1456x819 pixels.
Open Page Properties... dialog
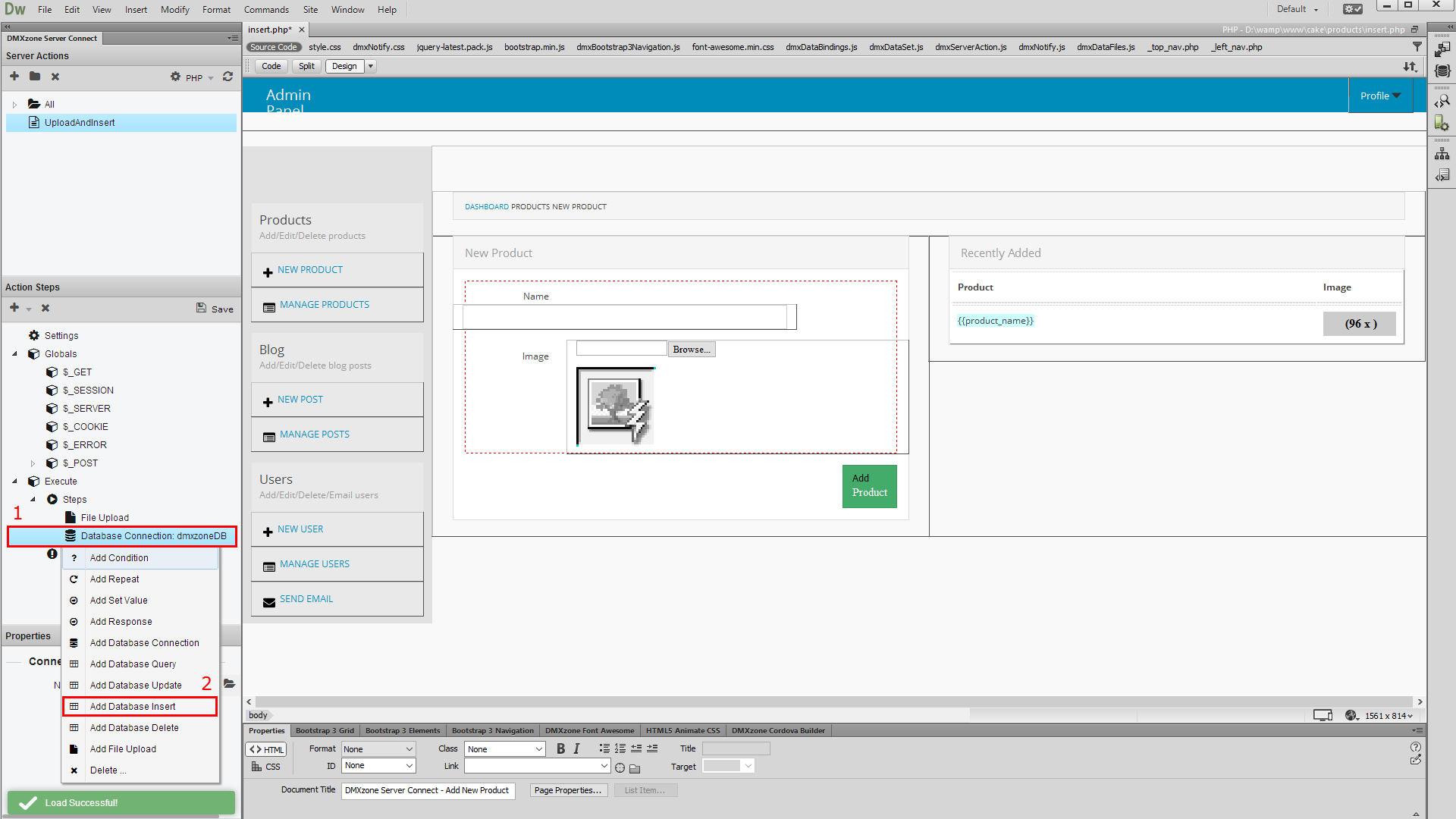coord(568,790)
